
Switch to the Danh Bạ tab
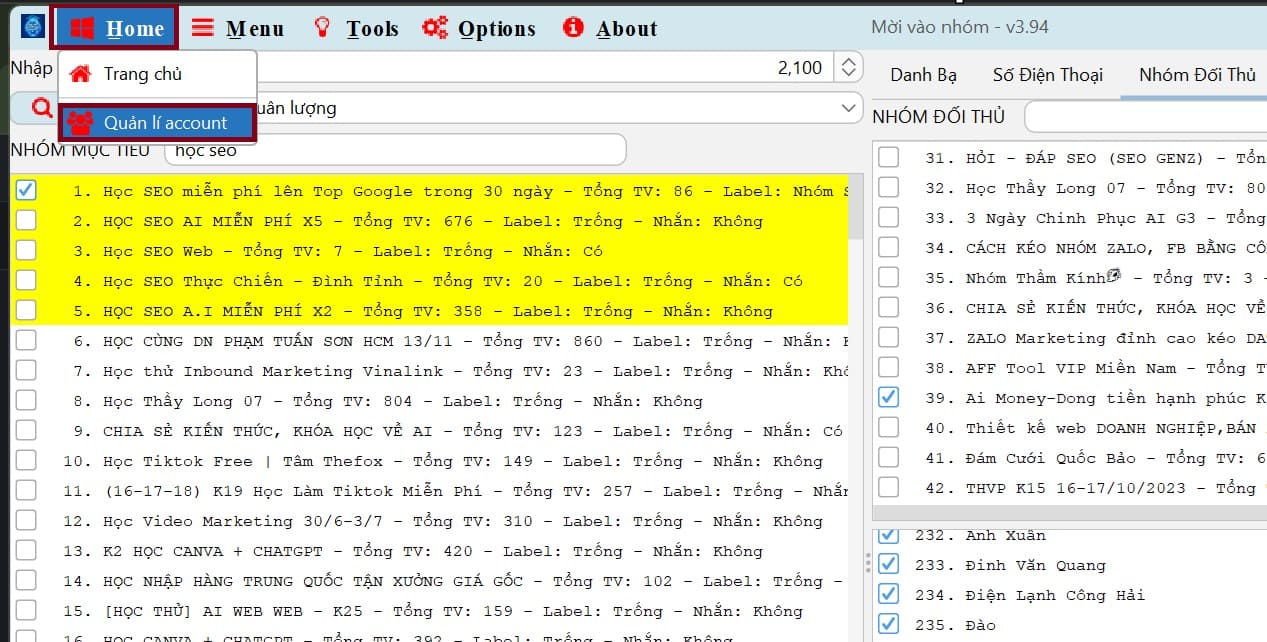click(923, 75)
